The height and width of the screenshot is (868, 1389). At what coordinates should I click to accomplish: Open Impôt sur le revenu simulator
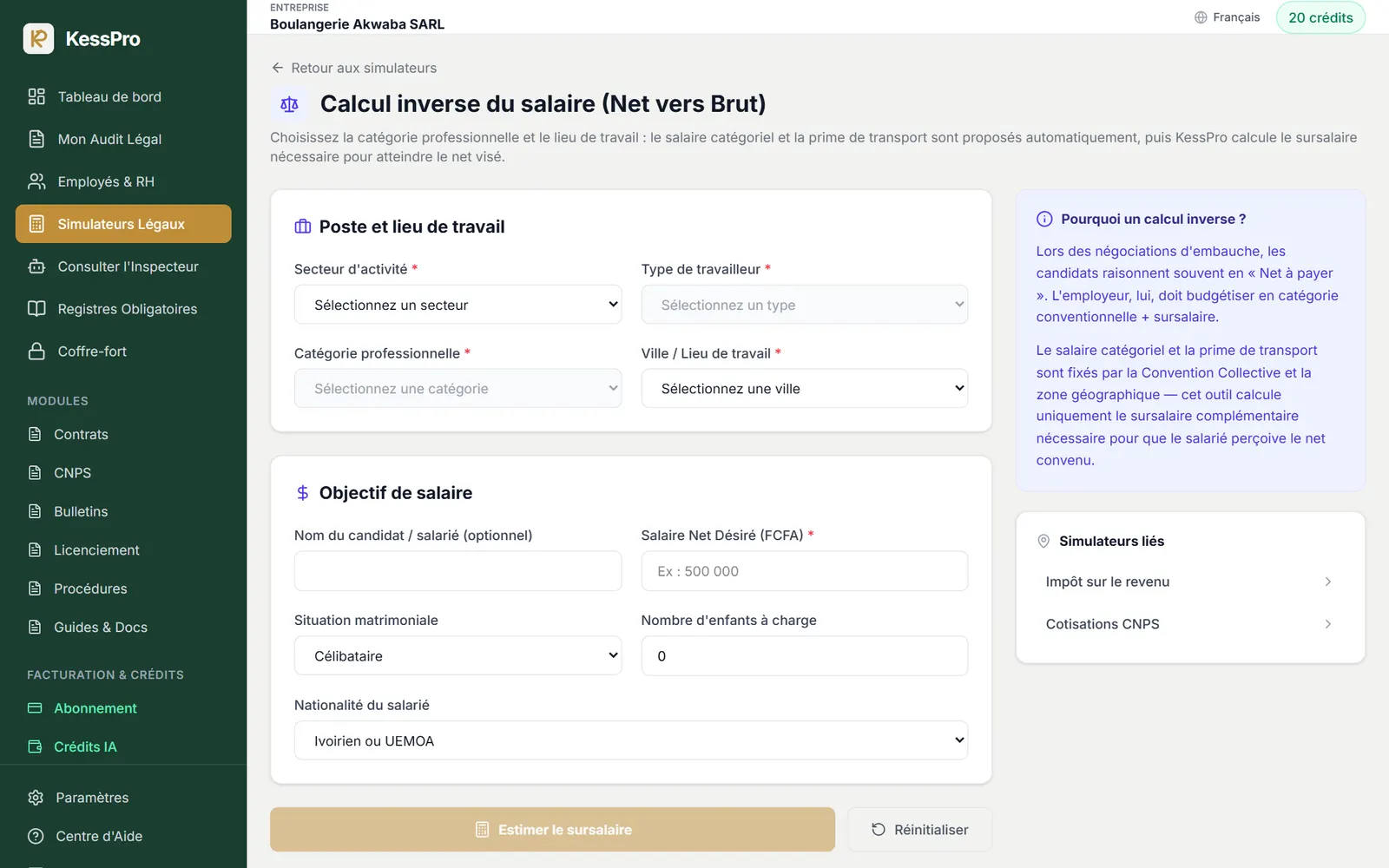pyautogui.click(x=1189, y=582)
